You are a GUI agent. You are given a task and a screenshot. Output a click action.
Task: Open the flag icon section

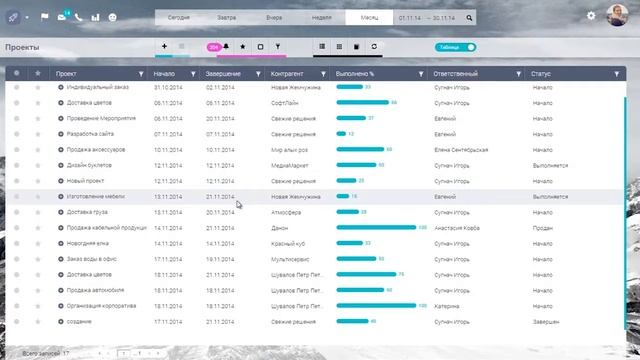pos(44,17)
